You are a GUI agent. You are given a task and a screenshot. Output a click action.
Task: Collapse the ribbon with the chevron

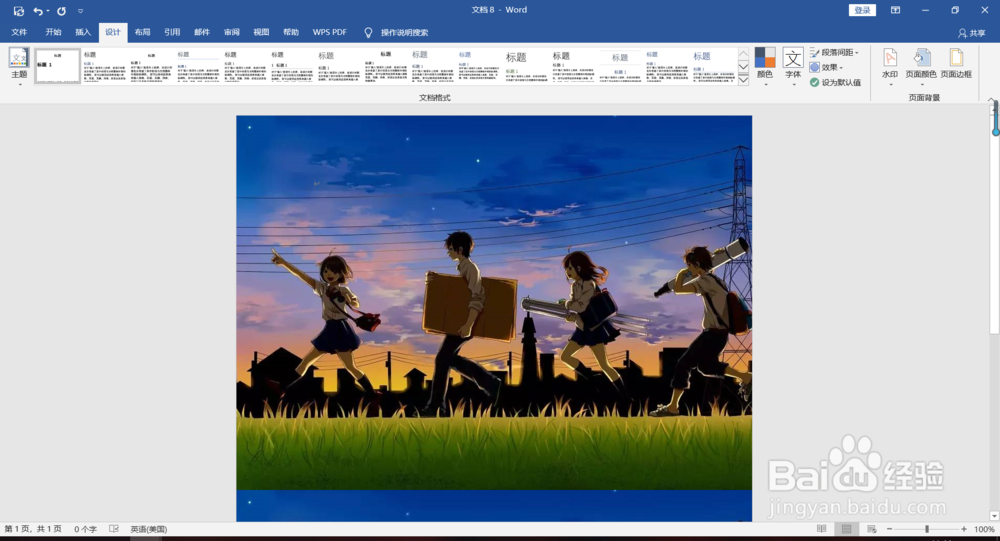[991, 100]
